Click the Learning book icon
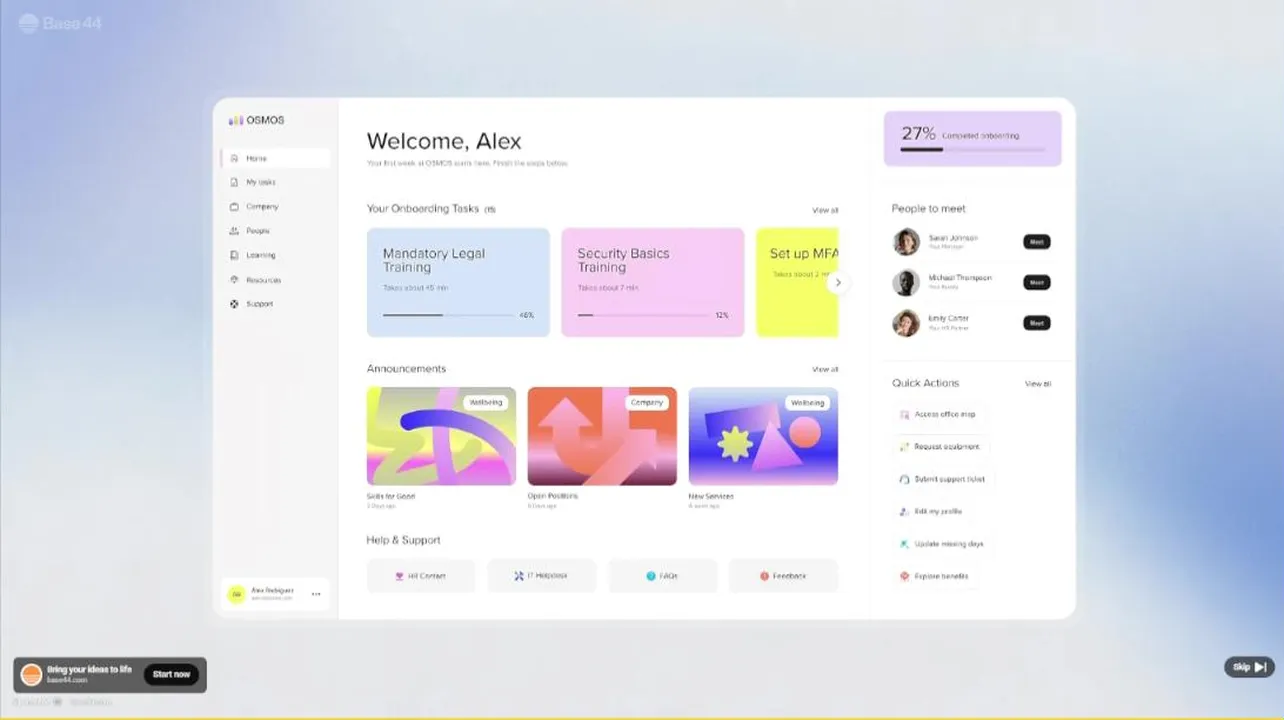The width and height of the screenshot is (1284, 720). (234, 255)
